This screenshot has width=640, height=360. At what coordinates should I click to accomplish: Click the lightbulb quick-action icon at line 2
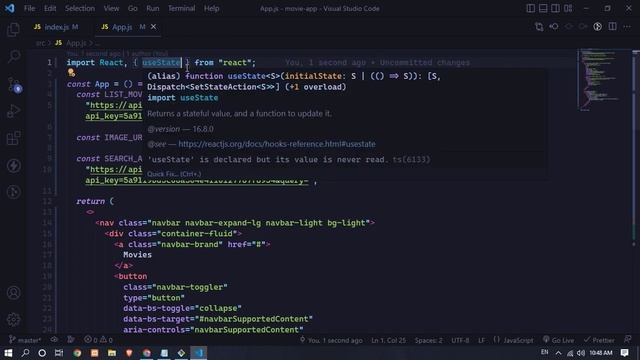71,73
